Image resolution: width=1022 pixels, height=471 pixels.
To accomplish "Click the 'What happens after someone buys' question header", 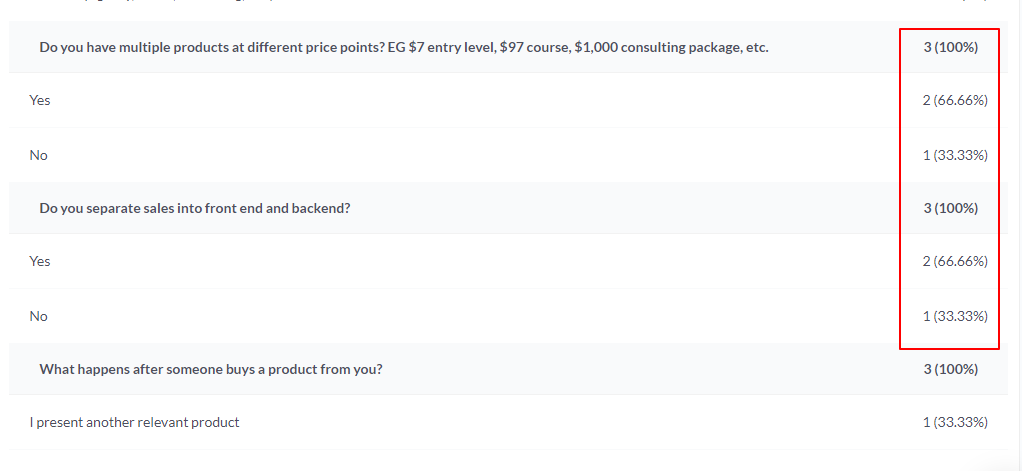I will pyautogui.click(x=211, y=369).
